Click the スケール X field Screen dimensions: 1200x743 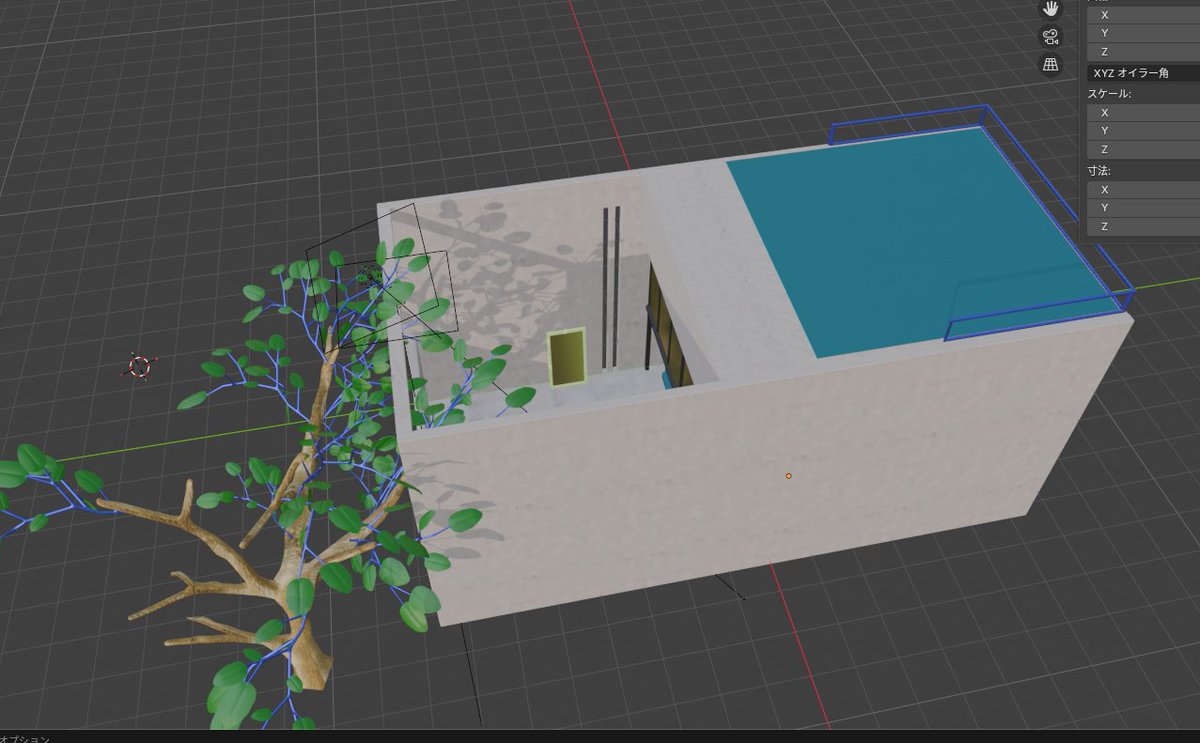(x=1143, y=112)
